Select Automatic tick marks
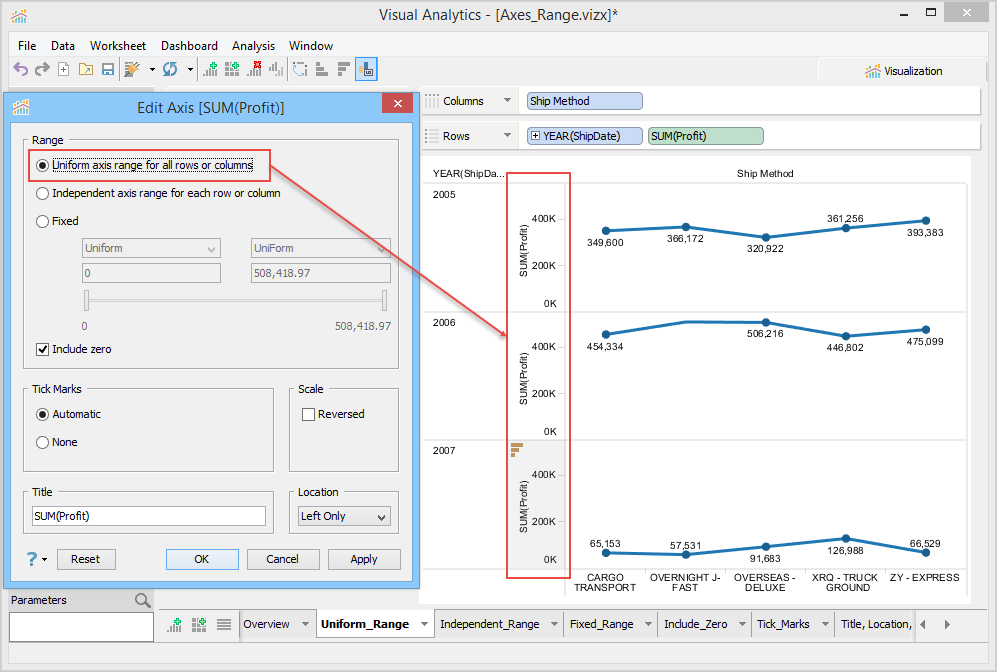The height and width of the screenshot is (672, 997). (x=43, y=415)
